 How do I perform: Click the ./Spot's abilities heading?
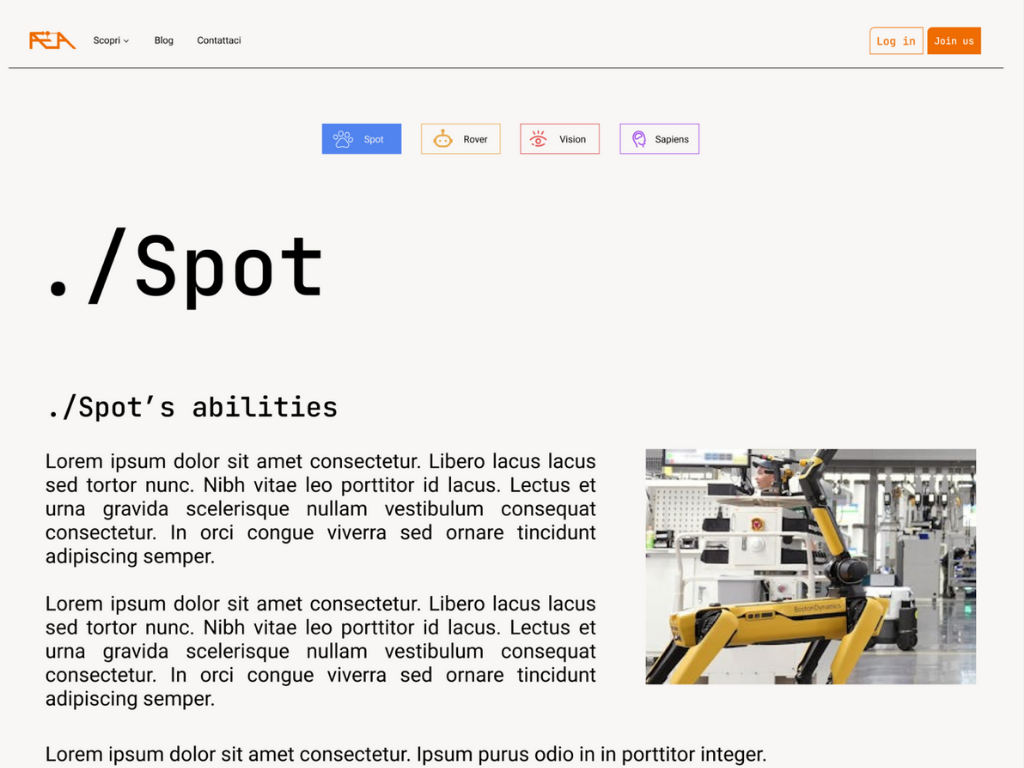coord(192,407)
